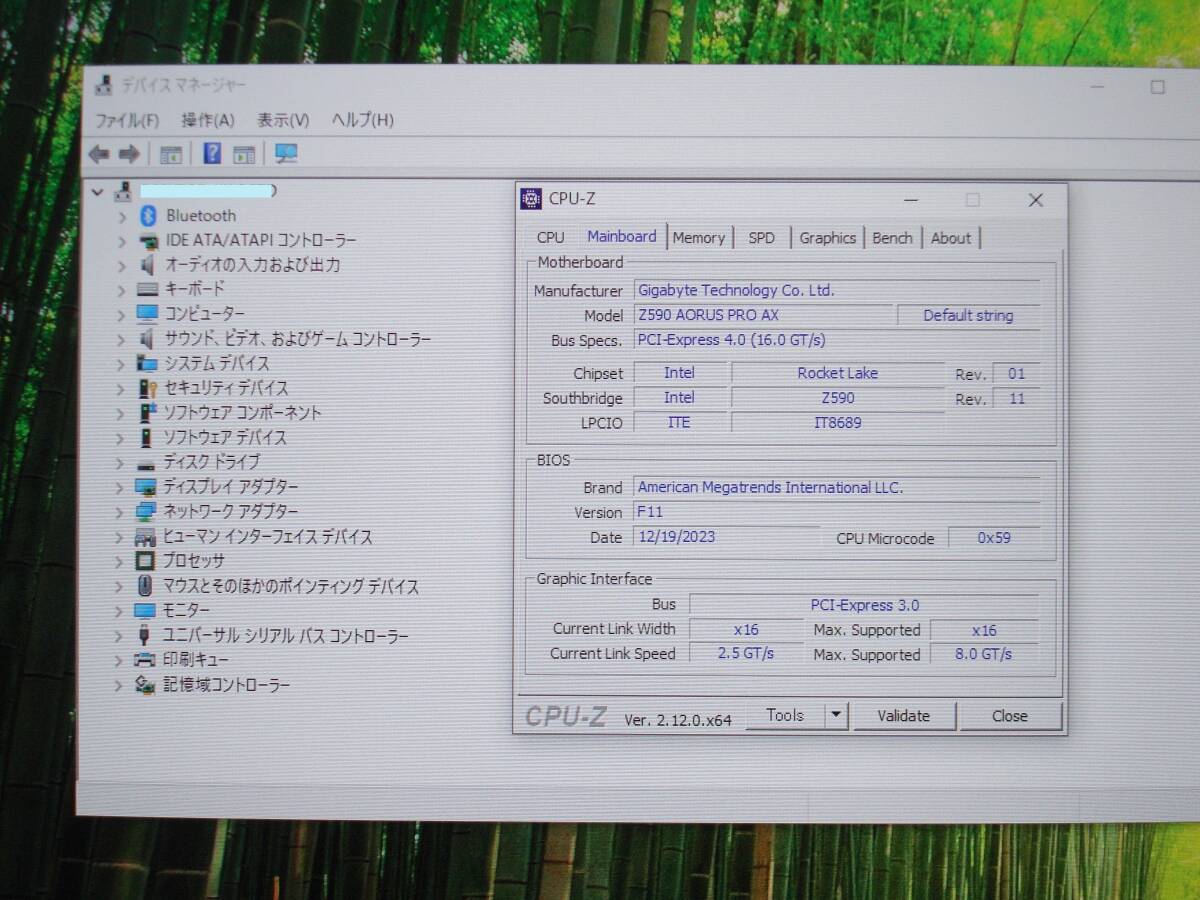Open the ヘルプ(H) menu

point(363,120)
